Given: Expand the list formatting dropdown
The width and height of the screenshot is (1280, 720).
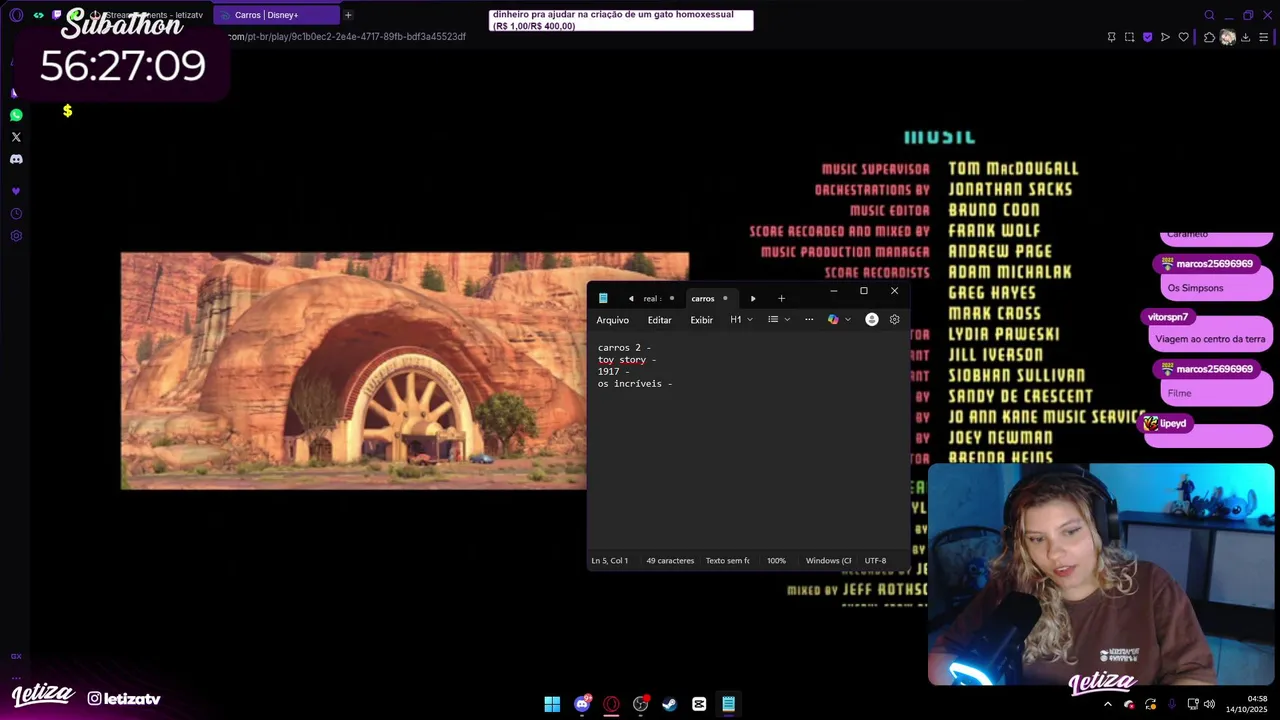Looking at the screenshot, I should pyautogui.click(x=779, y=320).
